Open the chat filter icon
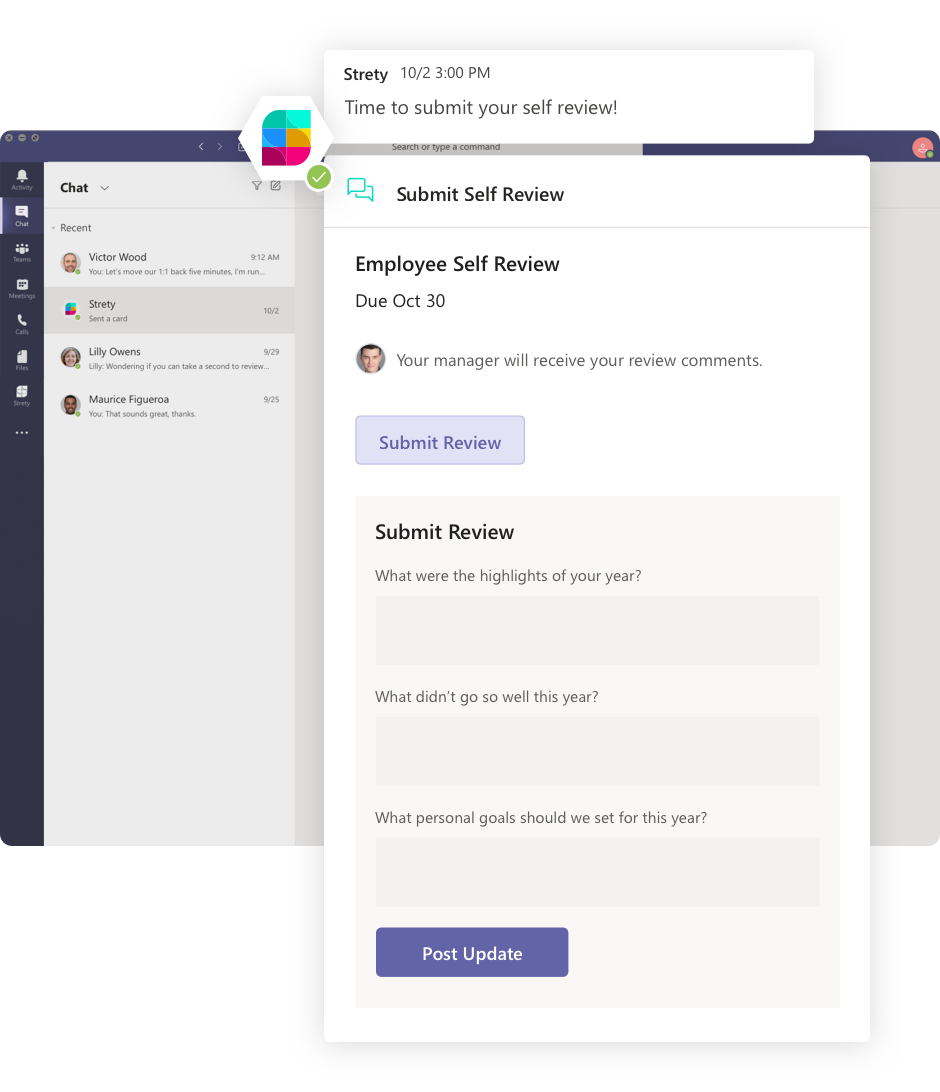The width and height of the screenshot is (940, 1092). 256,185
